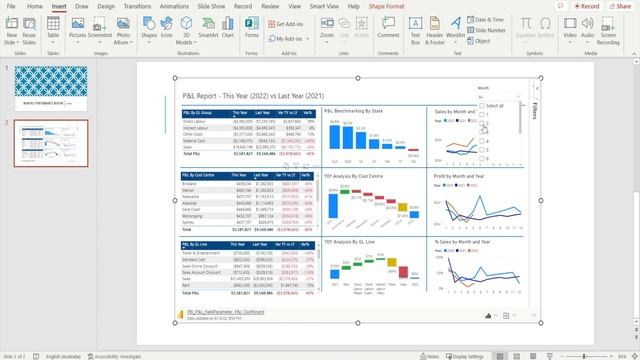The width and height of the screenshot is (640, 360).
Task: Switch to Slide Sorter view in status bar
Action: click(x=516, y=356)
